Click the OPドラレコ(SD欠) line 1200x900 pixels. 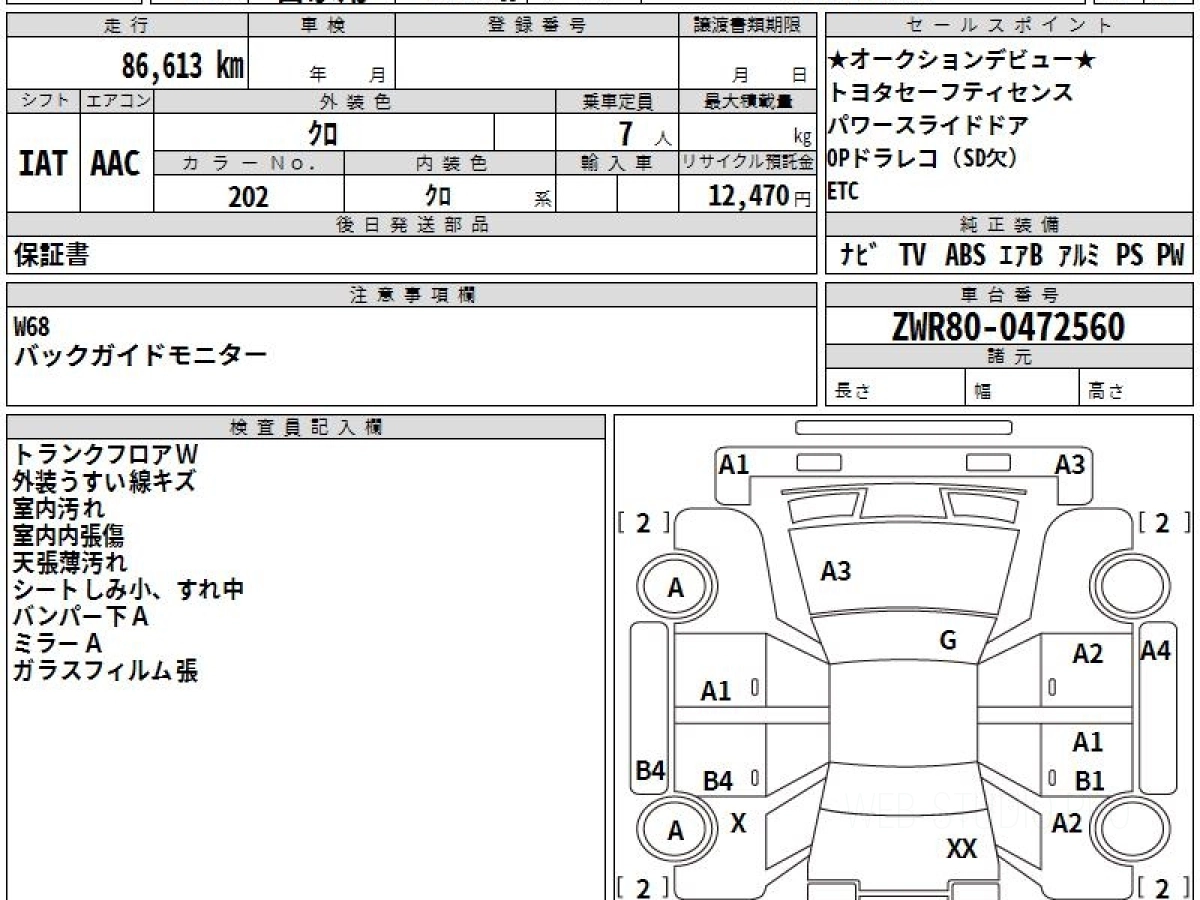[x=922, y=159]
